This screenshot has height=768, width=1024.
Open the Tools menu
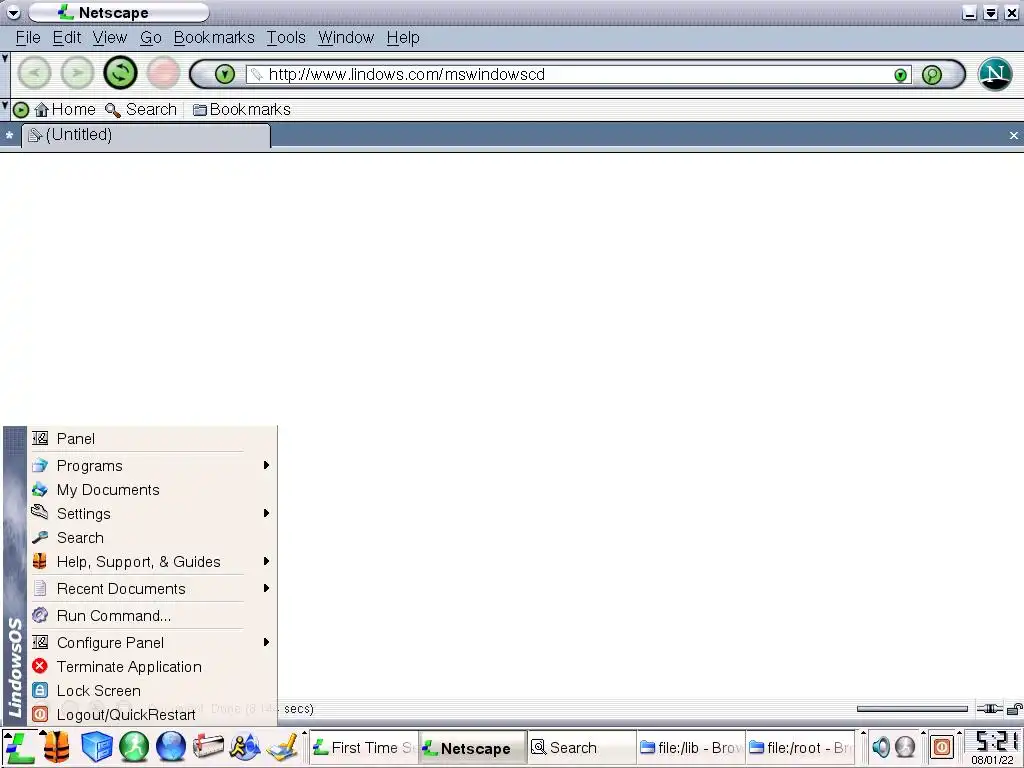[x=286, y=38]
